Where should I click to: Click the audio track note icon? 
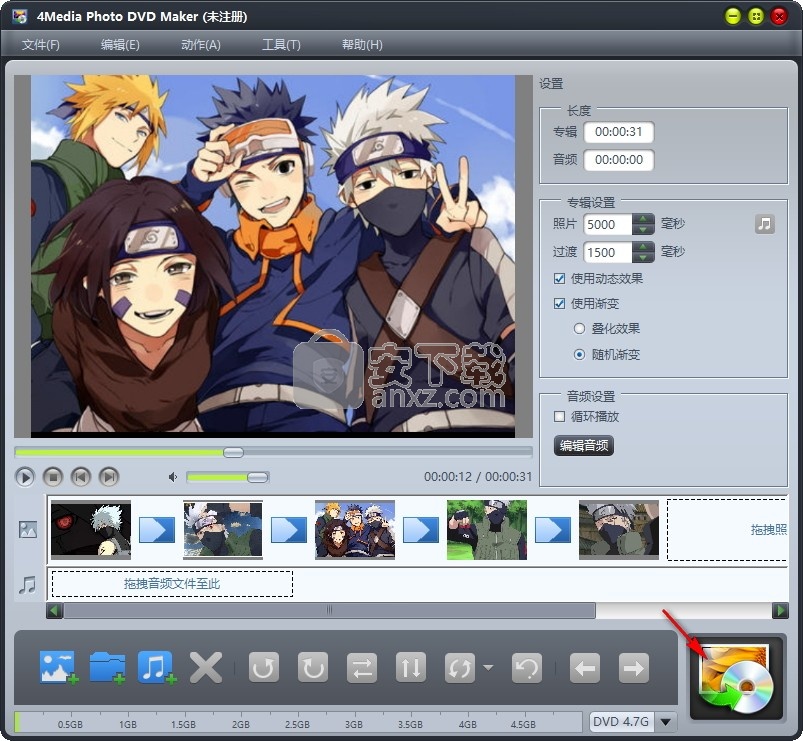(28, 585)
